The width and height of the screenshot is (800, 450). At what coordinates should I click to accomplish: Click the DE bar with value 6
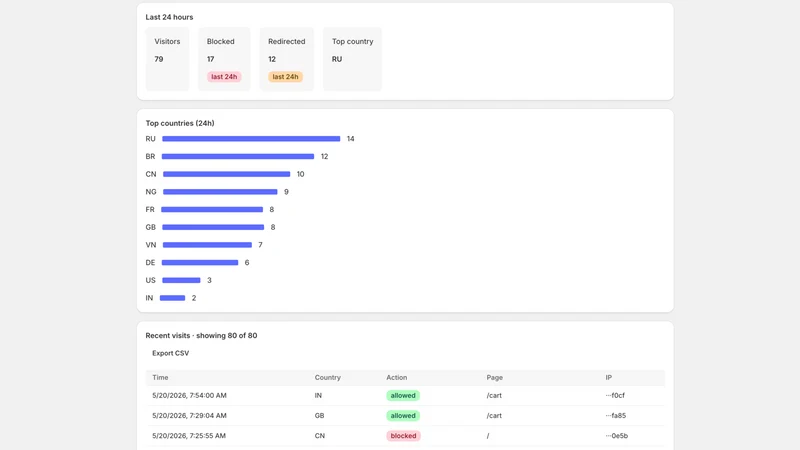tap(200, 263)
